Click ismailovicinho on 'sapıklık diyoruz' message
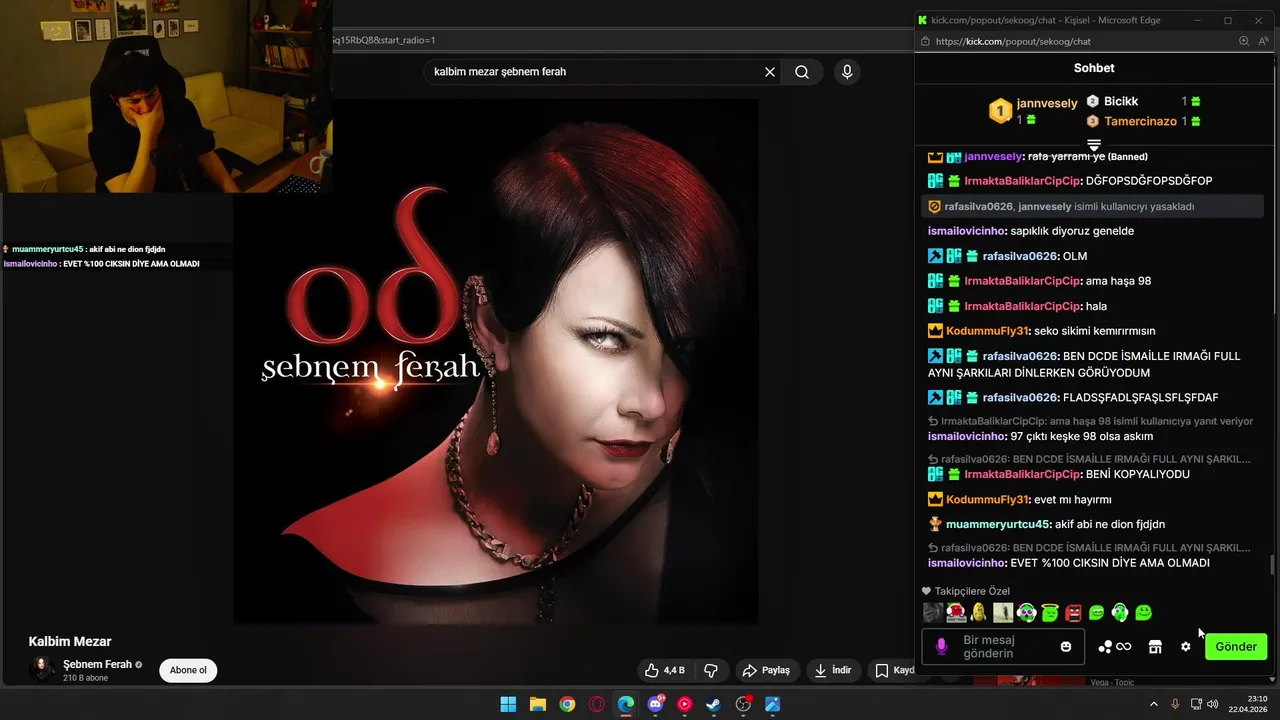 (x=967, y=231)
